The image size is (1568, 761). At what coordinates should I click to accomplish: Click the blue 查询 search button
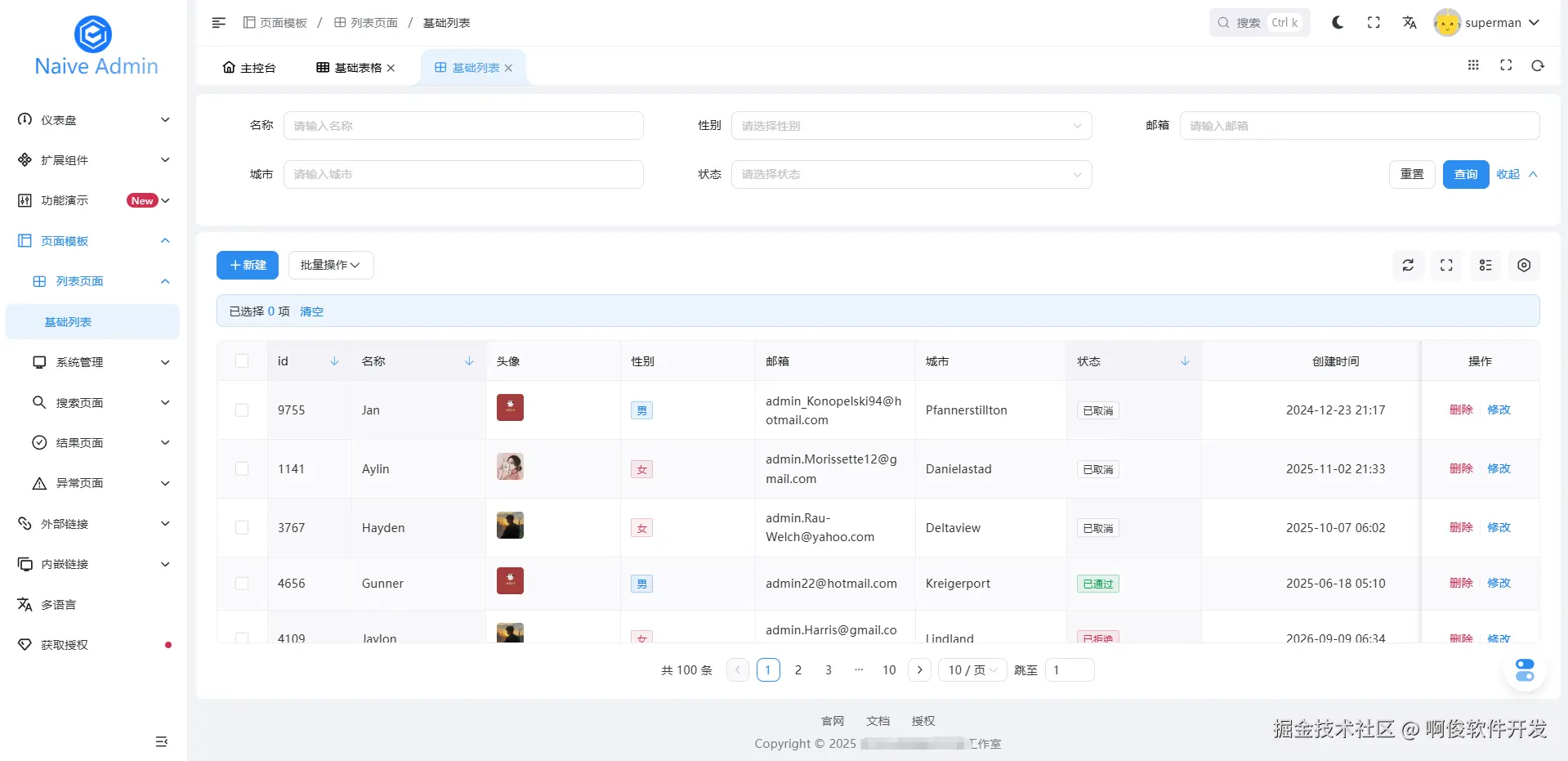(x=1465, y=174)
